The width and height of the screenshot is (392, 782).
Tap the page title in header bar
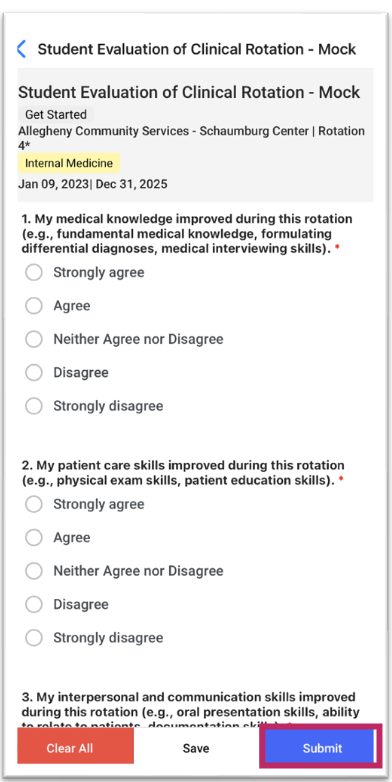coord(197,49)
